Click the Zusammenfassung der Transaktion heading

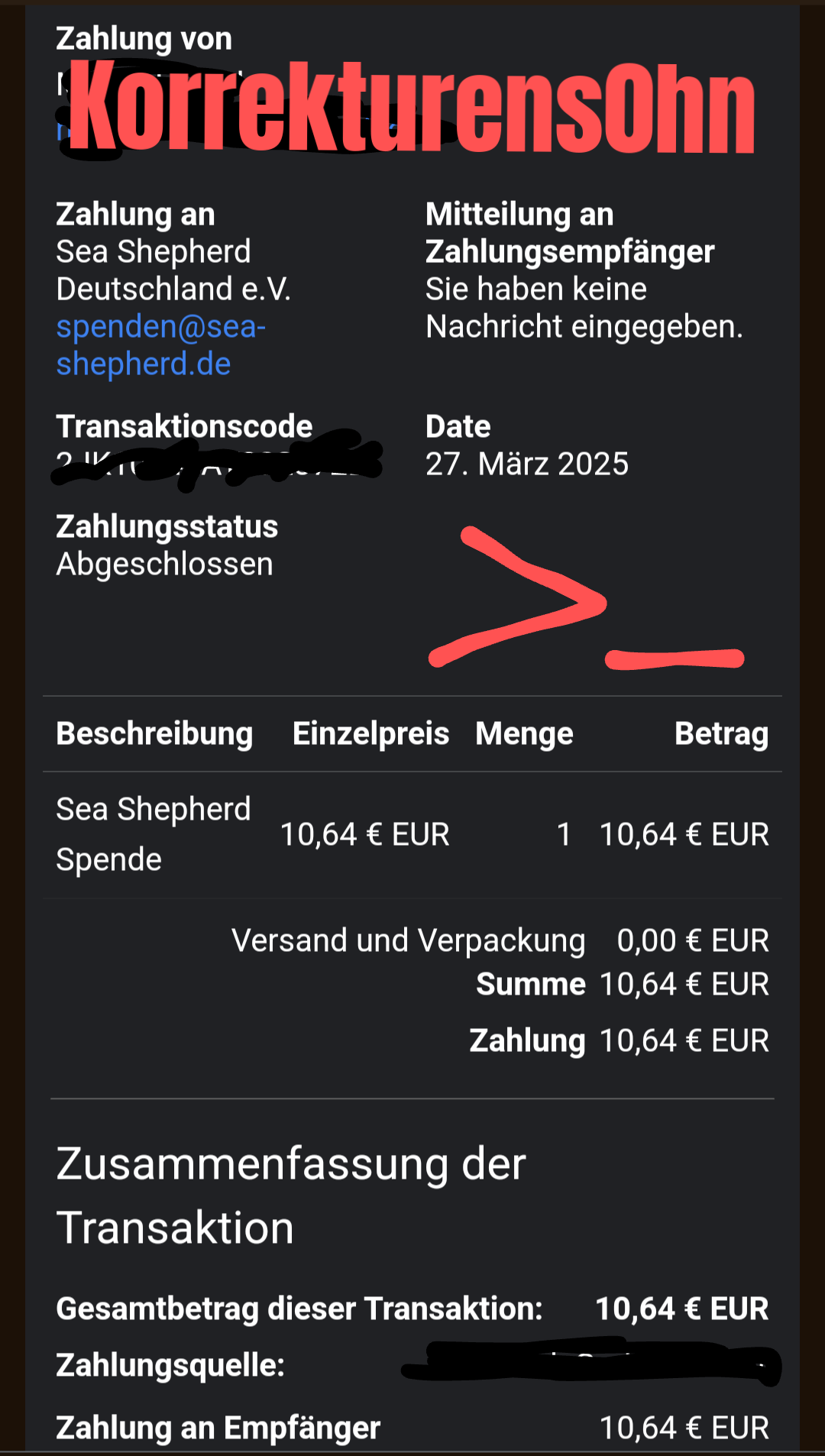(291, 1196)
